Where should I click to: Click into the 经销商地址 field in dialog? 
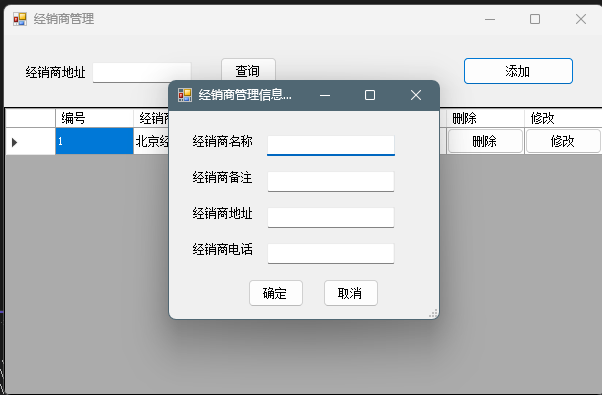tap(331, 217)
